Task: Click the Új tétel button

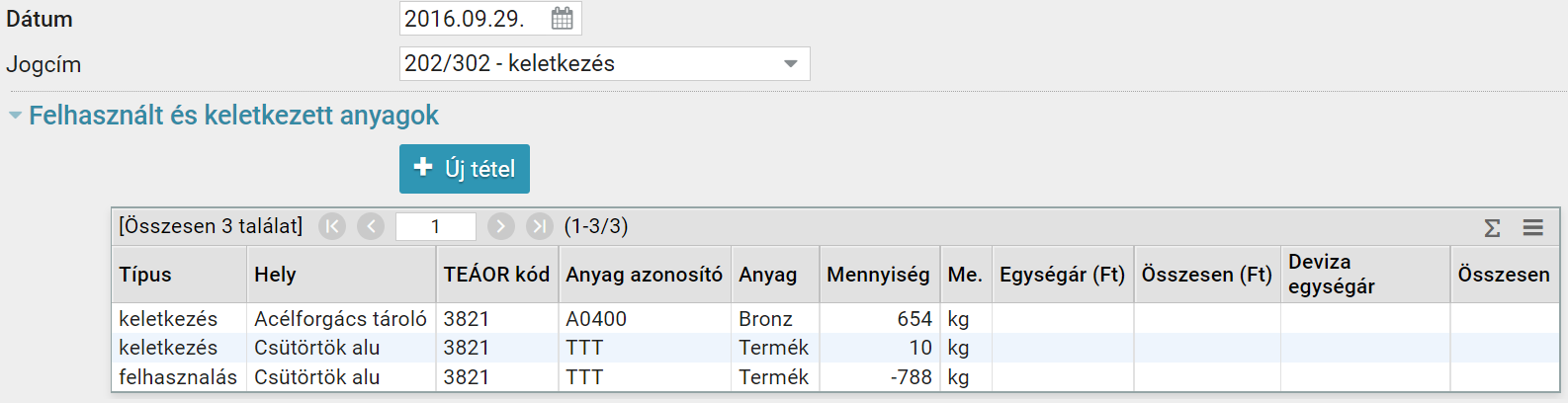Action: pyautogui.click(x=465, y=169)
